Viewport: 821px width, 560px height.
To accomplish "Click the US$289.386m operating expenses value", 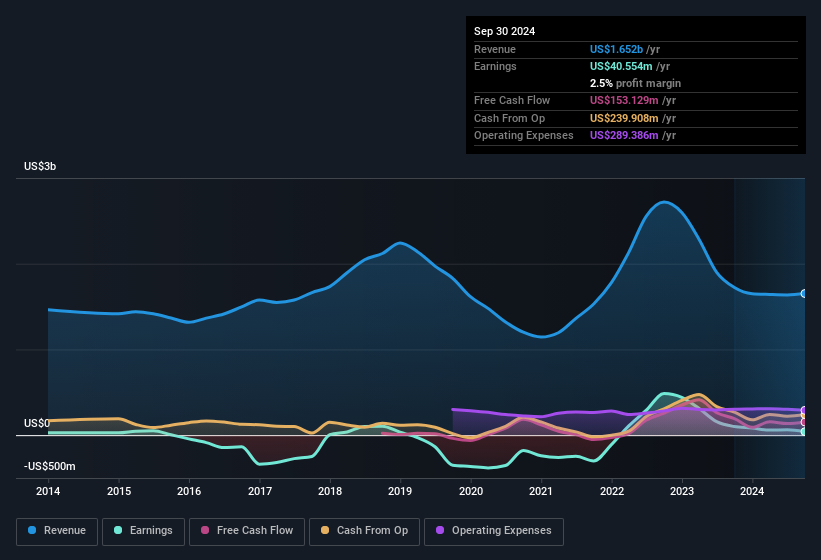I will [624, 135].
